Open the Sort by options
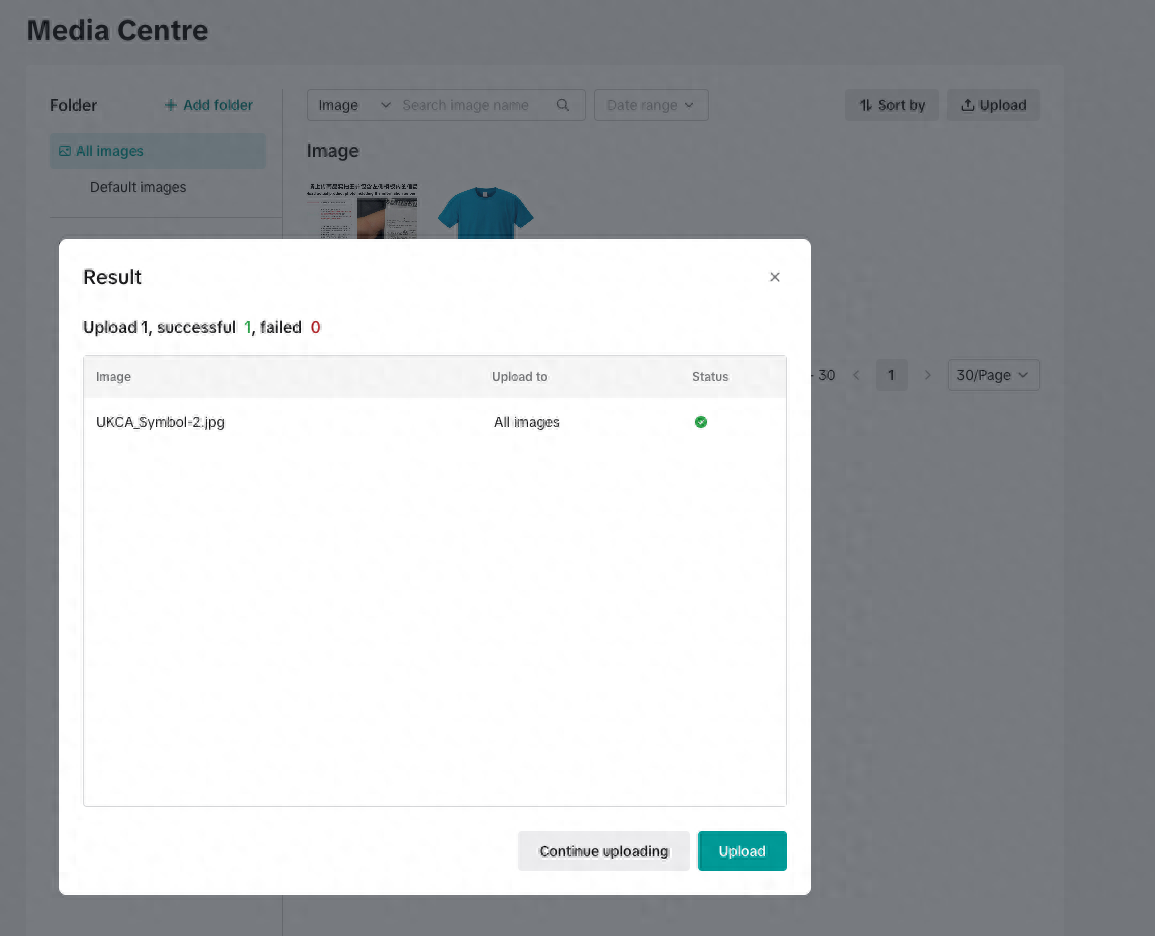This screenshot has width=1155, height=936. 891,105
